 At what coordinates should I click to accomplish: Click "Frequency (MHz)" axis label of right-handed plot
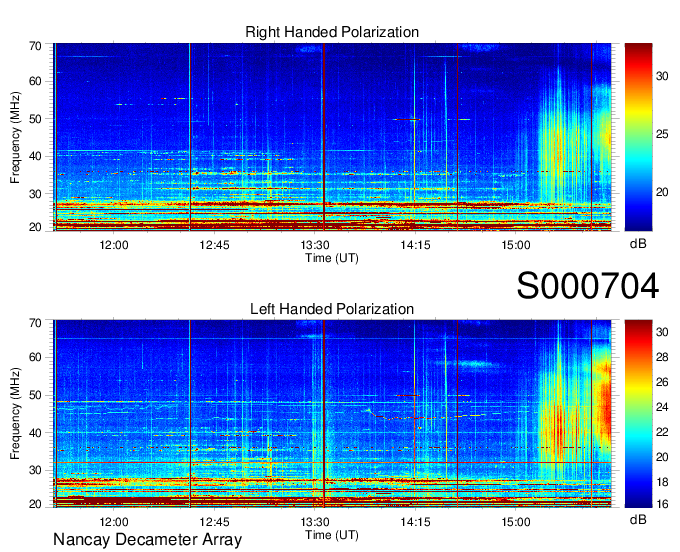tap(15, 137)
